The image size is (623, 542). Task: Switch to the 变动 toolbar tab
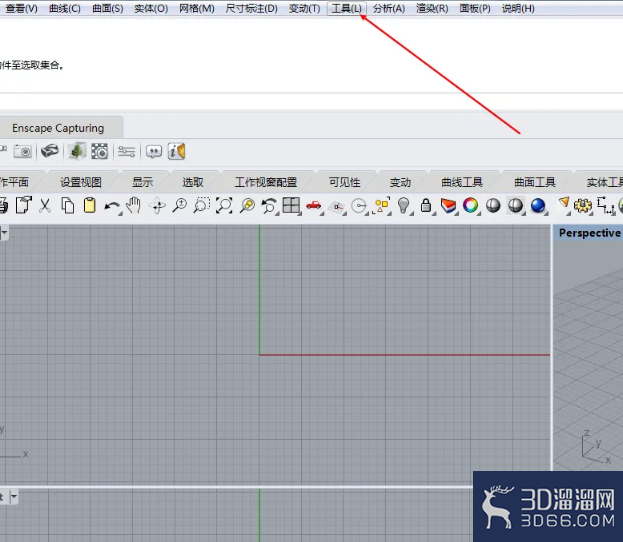400,182
